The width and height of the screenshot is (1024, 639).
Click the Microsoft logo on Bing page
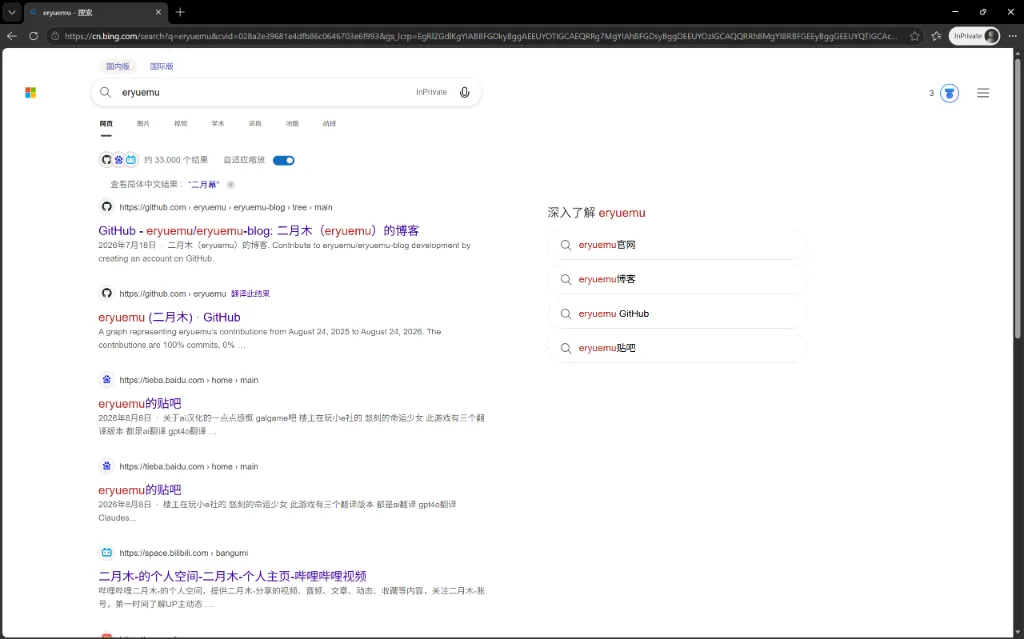[x=30, y=93]
